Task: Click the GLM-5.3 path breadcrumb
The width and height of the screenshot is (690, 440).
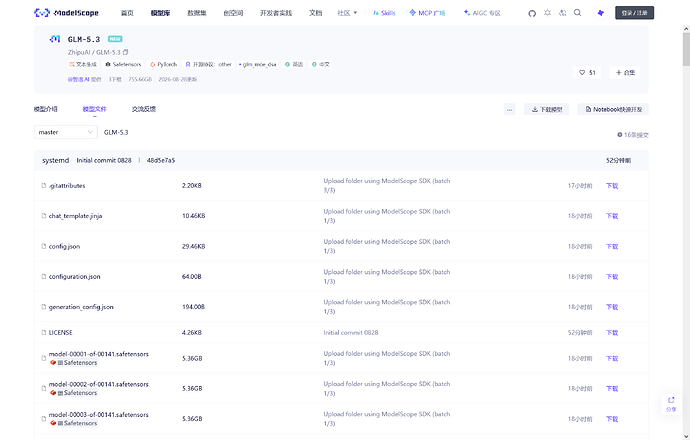Action: point(116,132)
